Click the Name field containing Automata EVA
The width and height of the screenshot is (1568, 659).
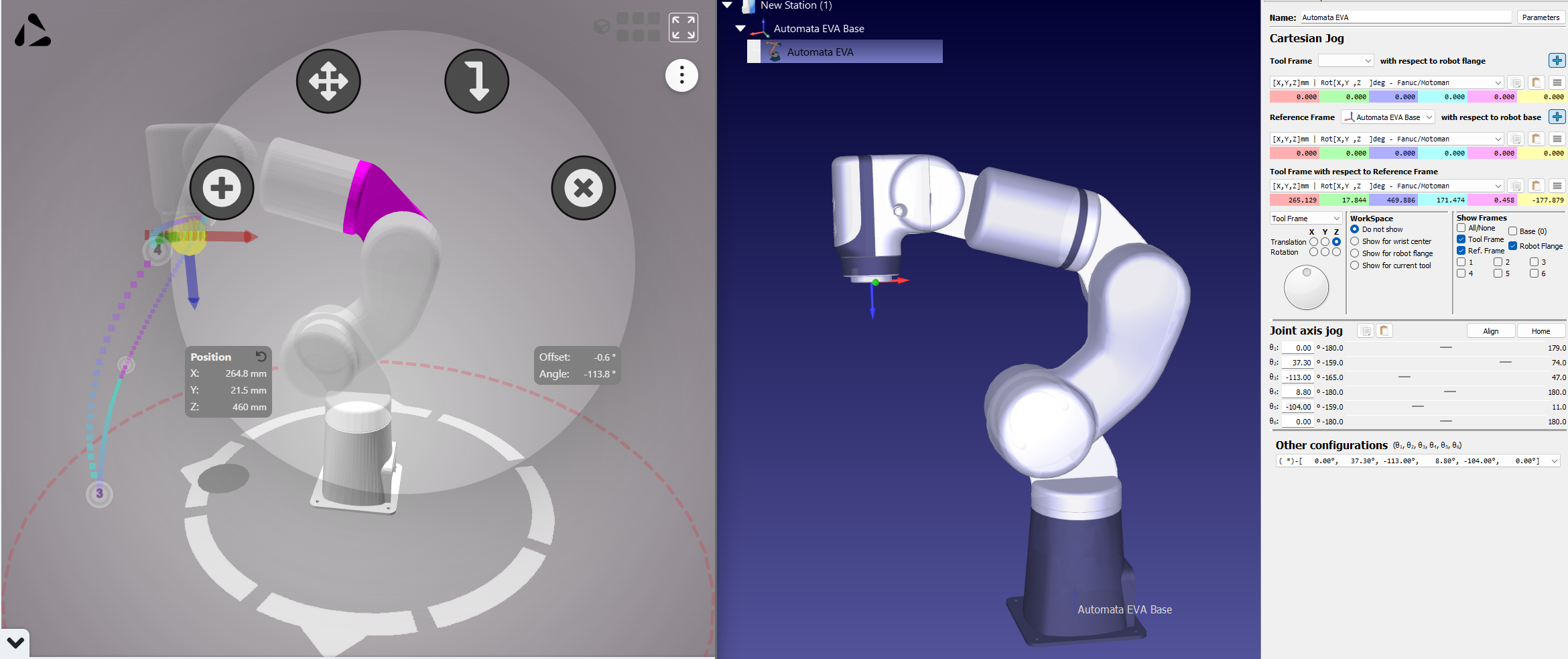tap(1405, 17)
